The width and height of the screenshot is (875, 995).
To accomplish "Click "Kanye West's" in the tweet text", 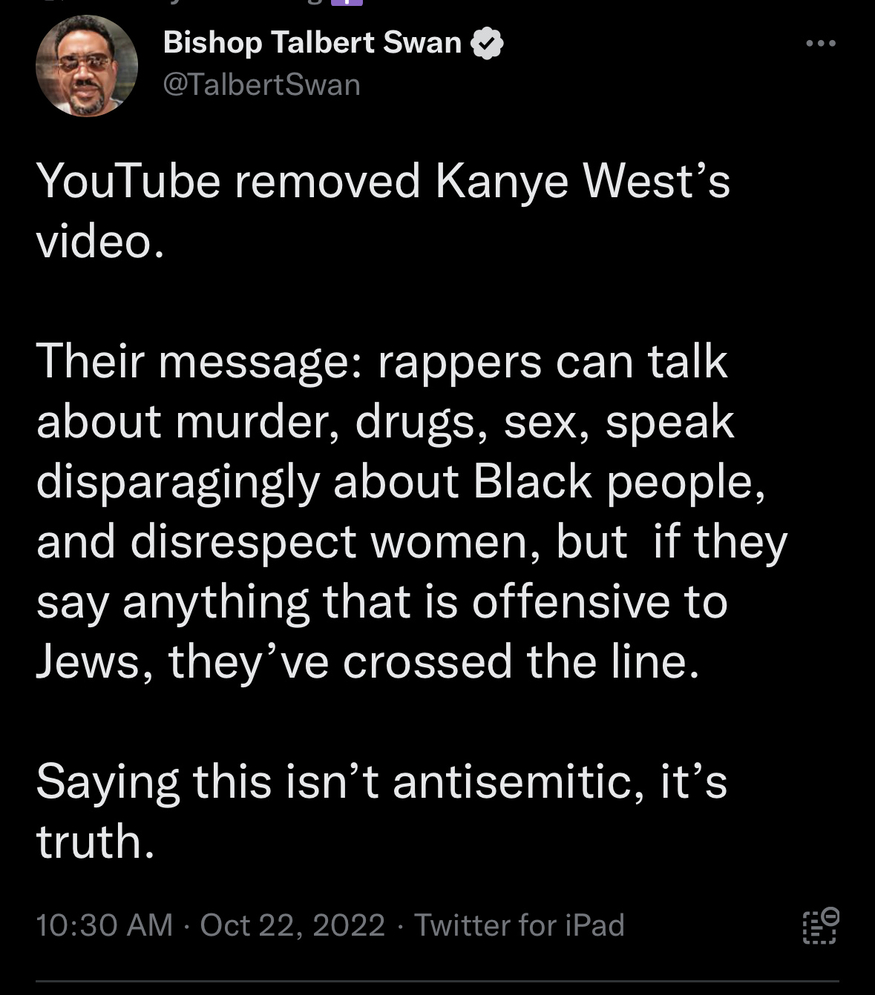I will 582,181.
